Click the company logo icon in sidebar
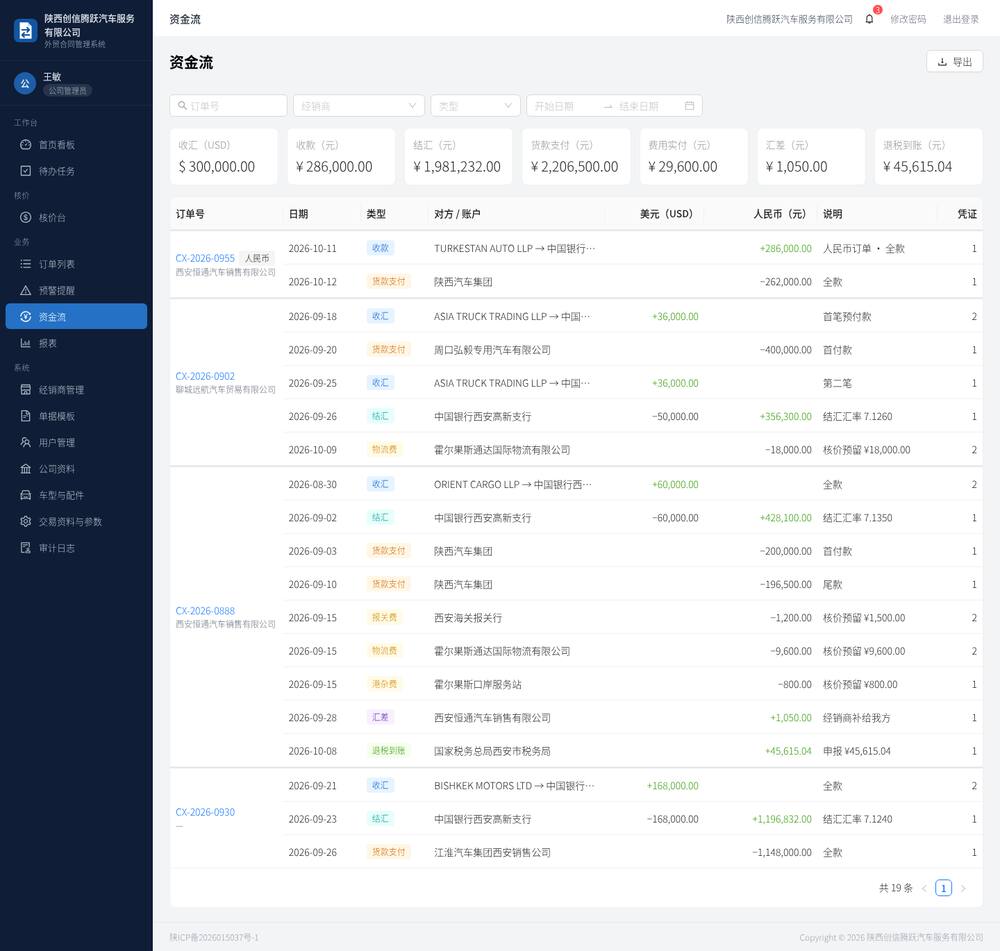Image resolution: width=1000 pixels, height=951 pixels. (26, 31)
